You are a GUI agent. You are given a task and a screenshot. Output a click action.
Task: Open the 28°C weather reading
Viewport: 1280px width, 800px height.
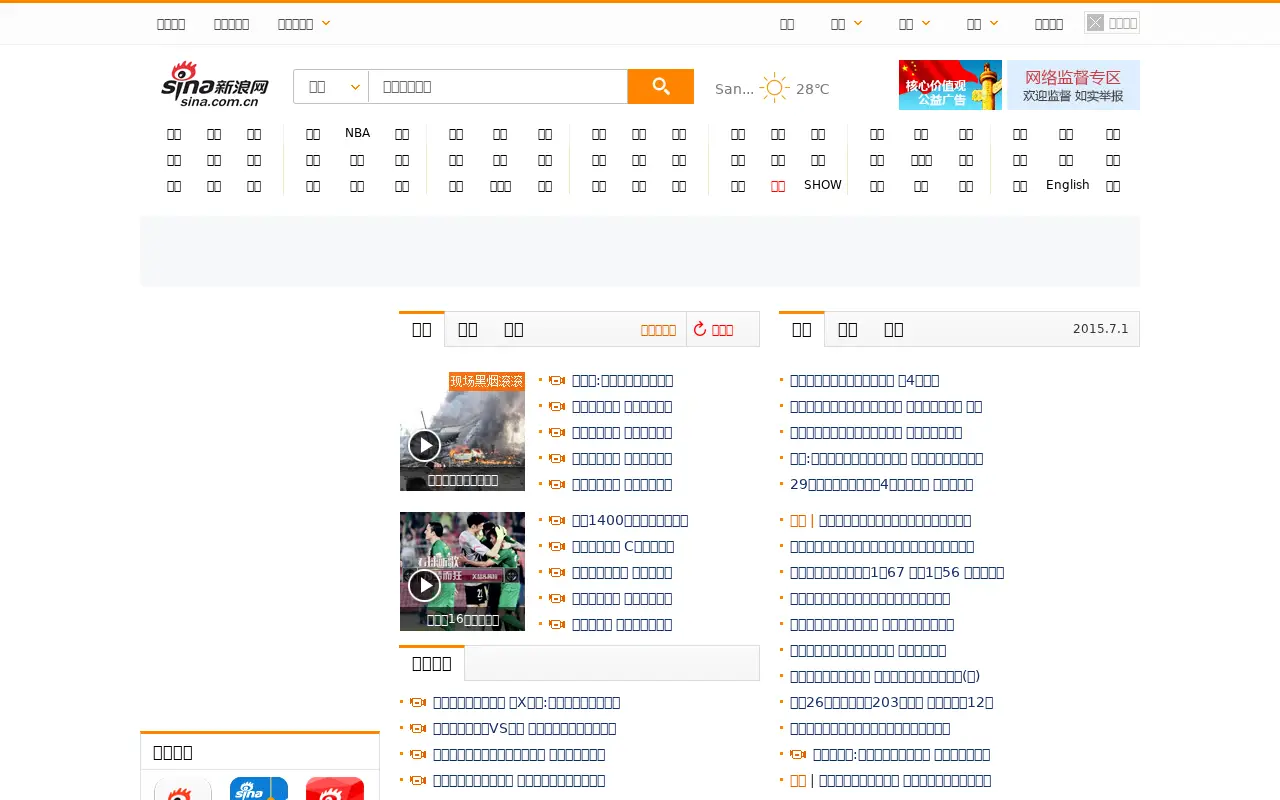[812, 89]
